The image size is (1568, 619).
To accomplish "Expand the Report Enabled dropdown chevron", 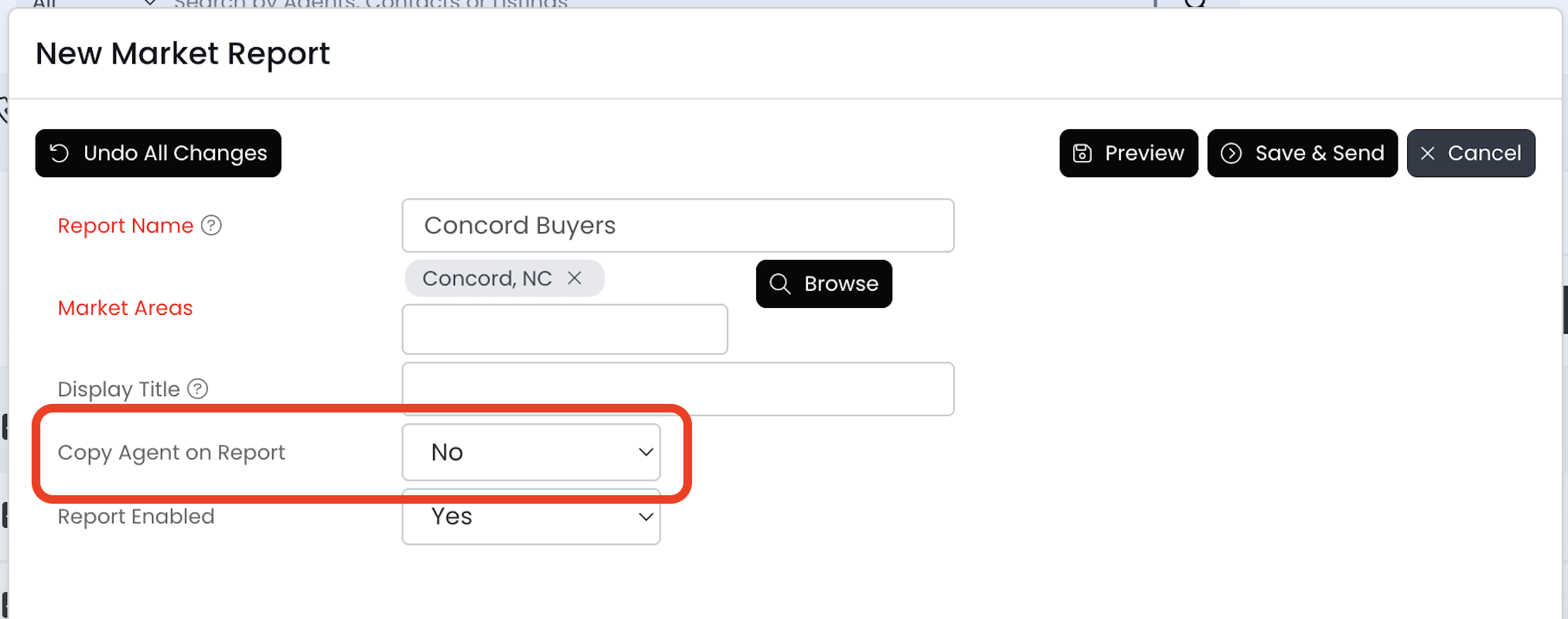I will (x=646, y=517).
